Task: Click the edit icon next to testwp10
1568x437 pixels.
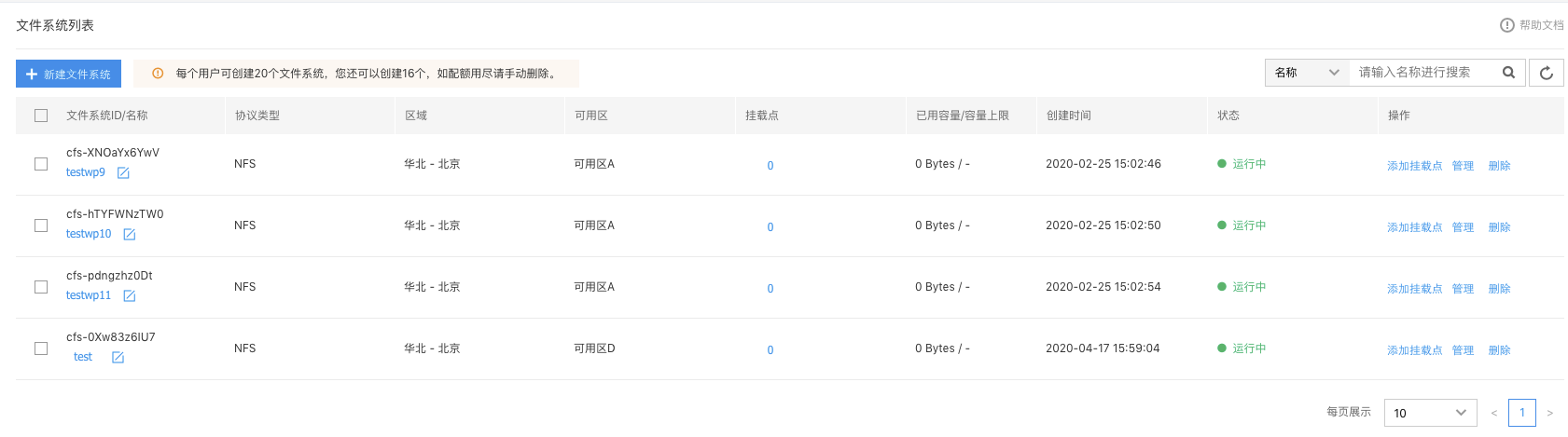Action: coord(130,235)
